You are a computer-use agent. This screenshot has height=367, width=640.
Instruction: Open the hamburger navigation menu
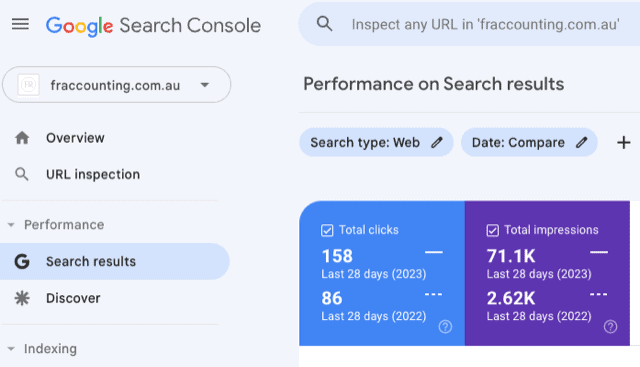[20, 24]
